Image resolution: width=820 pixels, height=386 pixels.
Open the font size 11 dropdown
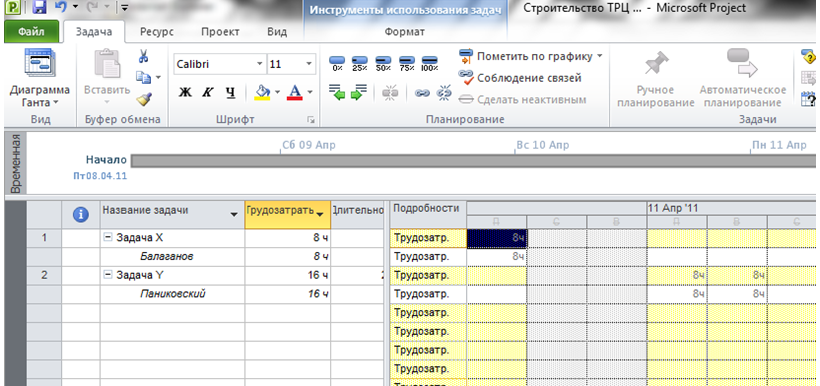coord(309,64)
